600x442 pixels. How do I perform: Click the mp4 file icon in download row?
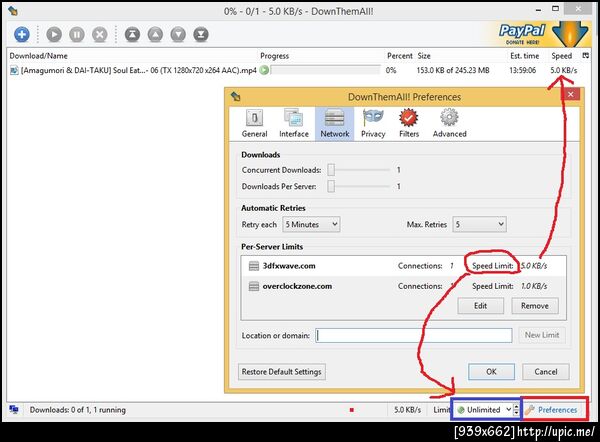pyautogui.click(x=14, y=70)
